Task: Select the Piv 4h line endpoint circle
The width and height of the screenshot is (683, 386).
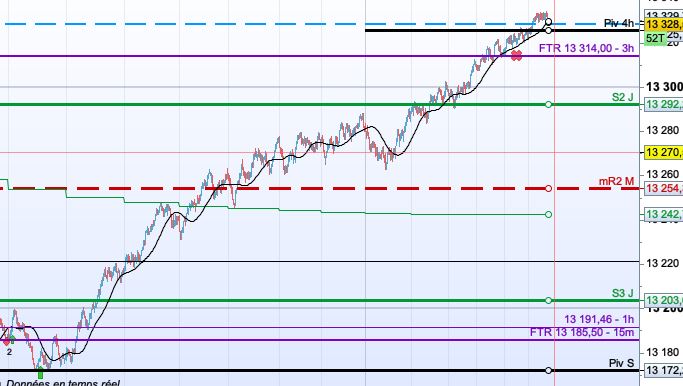Action: tap(548, 22)
